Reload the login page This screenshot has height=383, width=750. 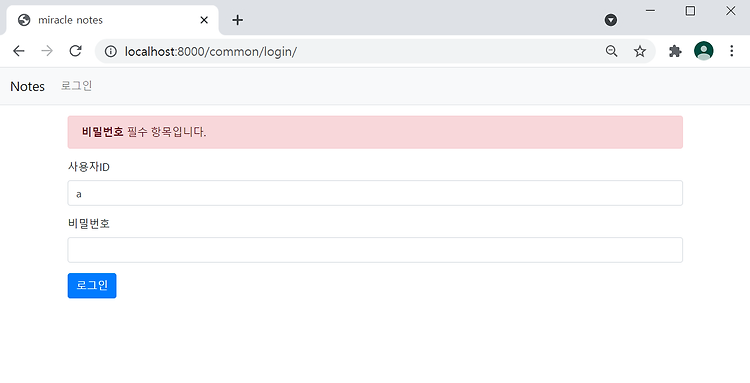pyautogui.click(x=76, y=51)
